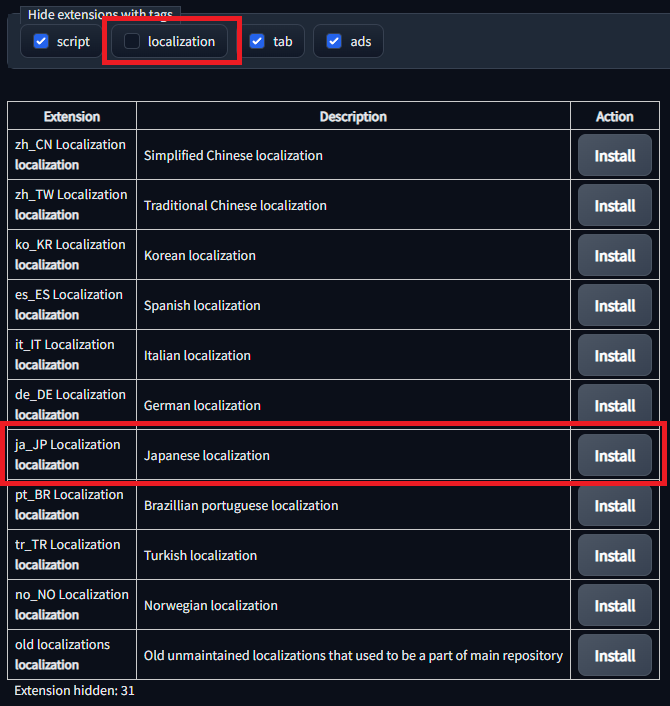
Task: Uncheck the tab tag checkbox
Action: [257, 41]
